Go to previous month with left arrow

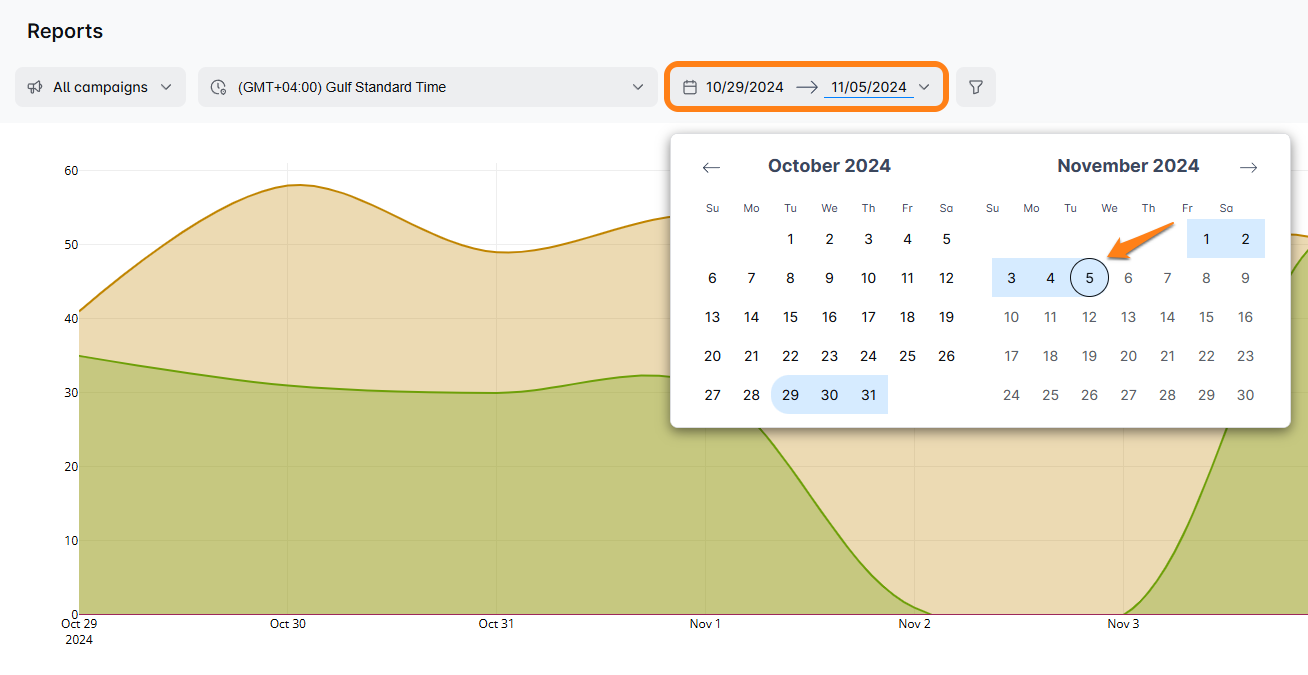click(711, 167)
